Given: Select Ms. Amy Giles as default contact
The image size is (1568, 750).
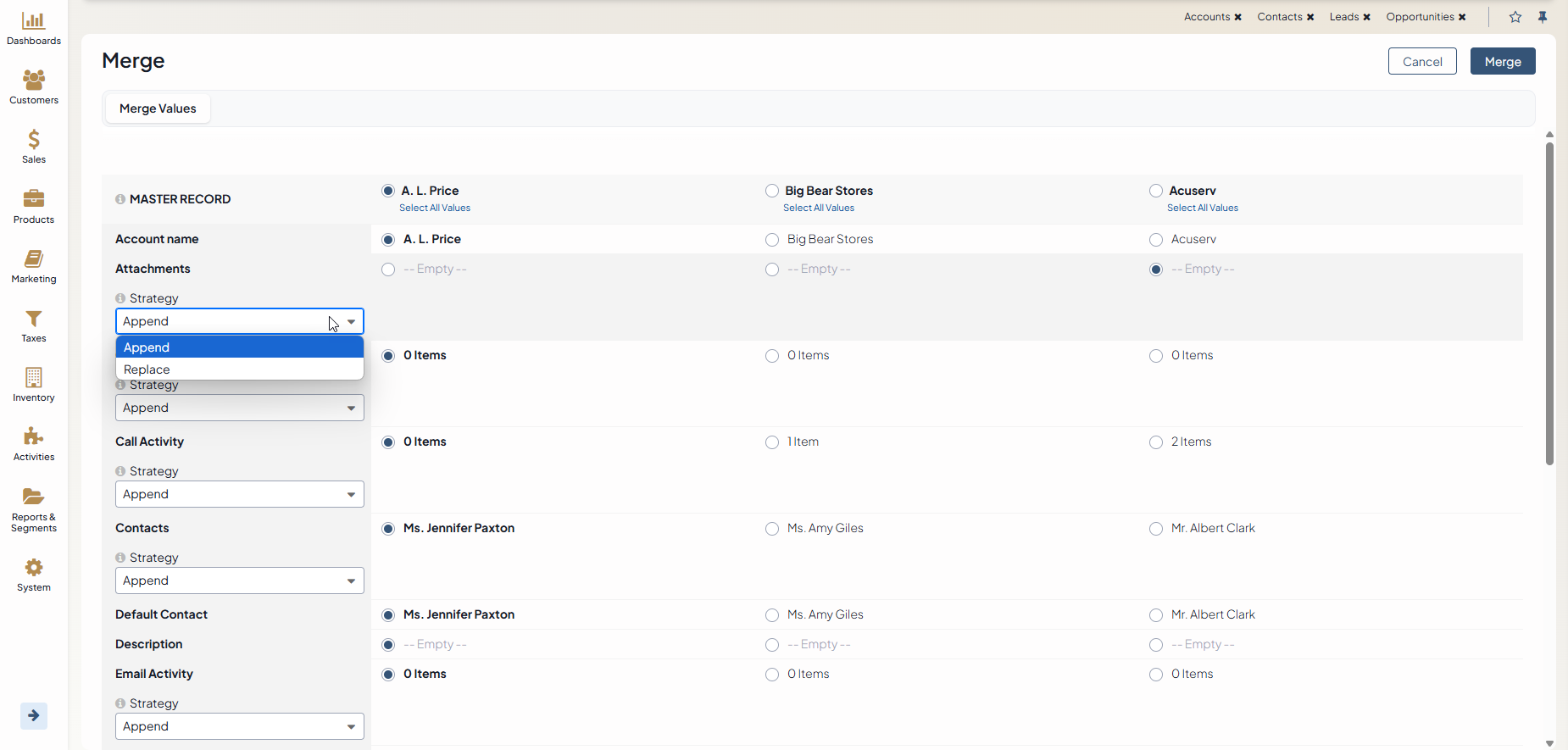Looking at the screenshot, I should [x=772, y=615].
